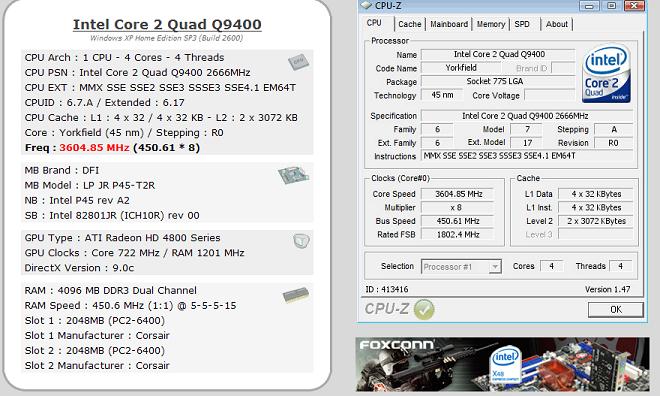Click the GPU icon beside GPU Type
660x396 pixels.
tap(301, 241)
